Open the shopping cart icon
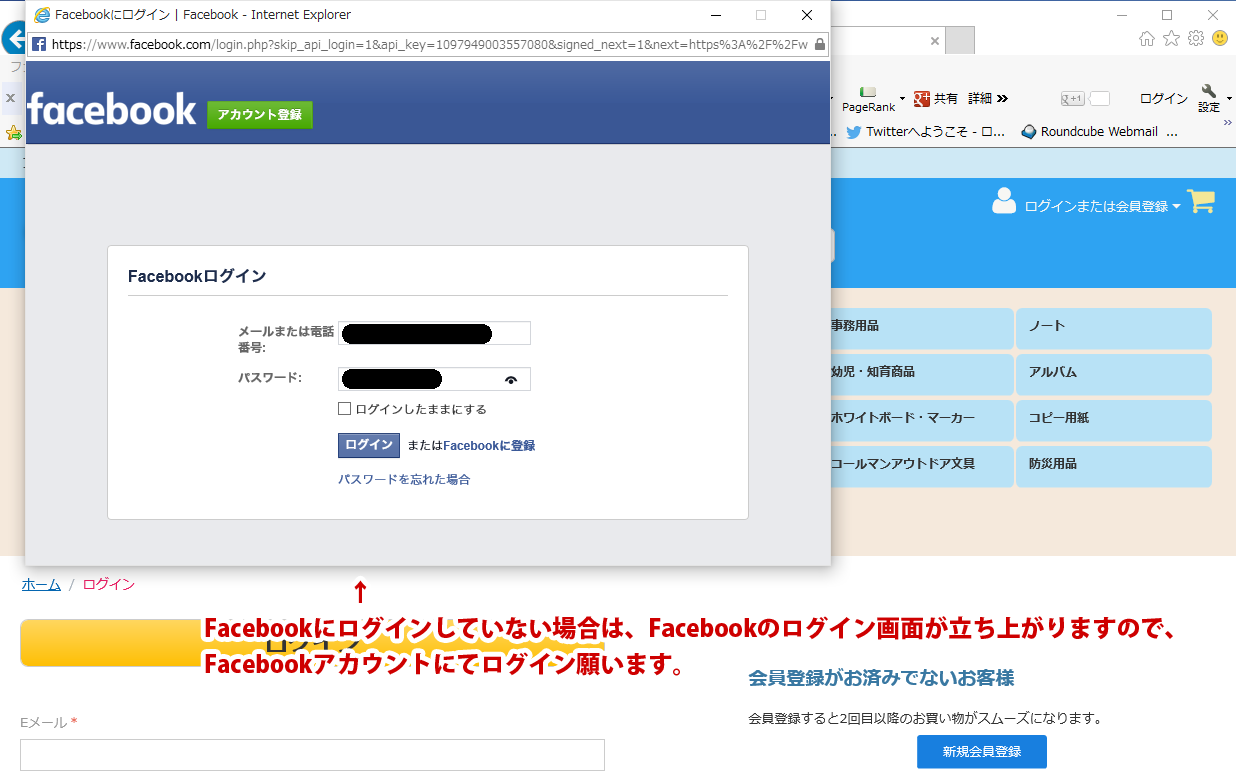This screenshot has height=781, width=1236. coord(1201,202)
